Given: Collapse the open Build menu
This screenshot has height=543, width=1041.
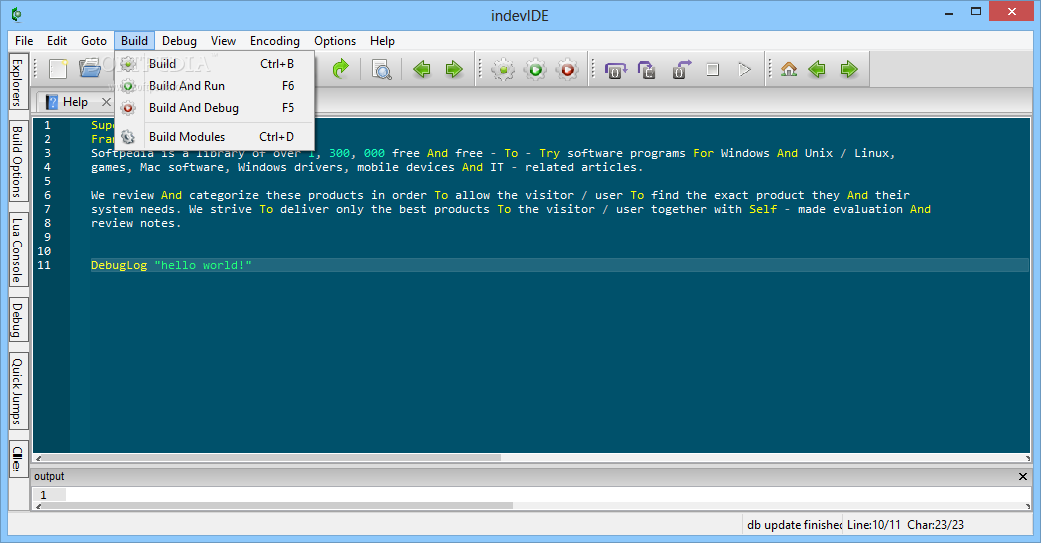Looking at the screenshot, I should click(x=134, y=40).
